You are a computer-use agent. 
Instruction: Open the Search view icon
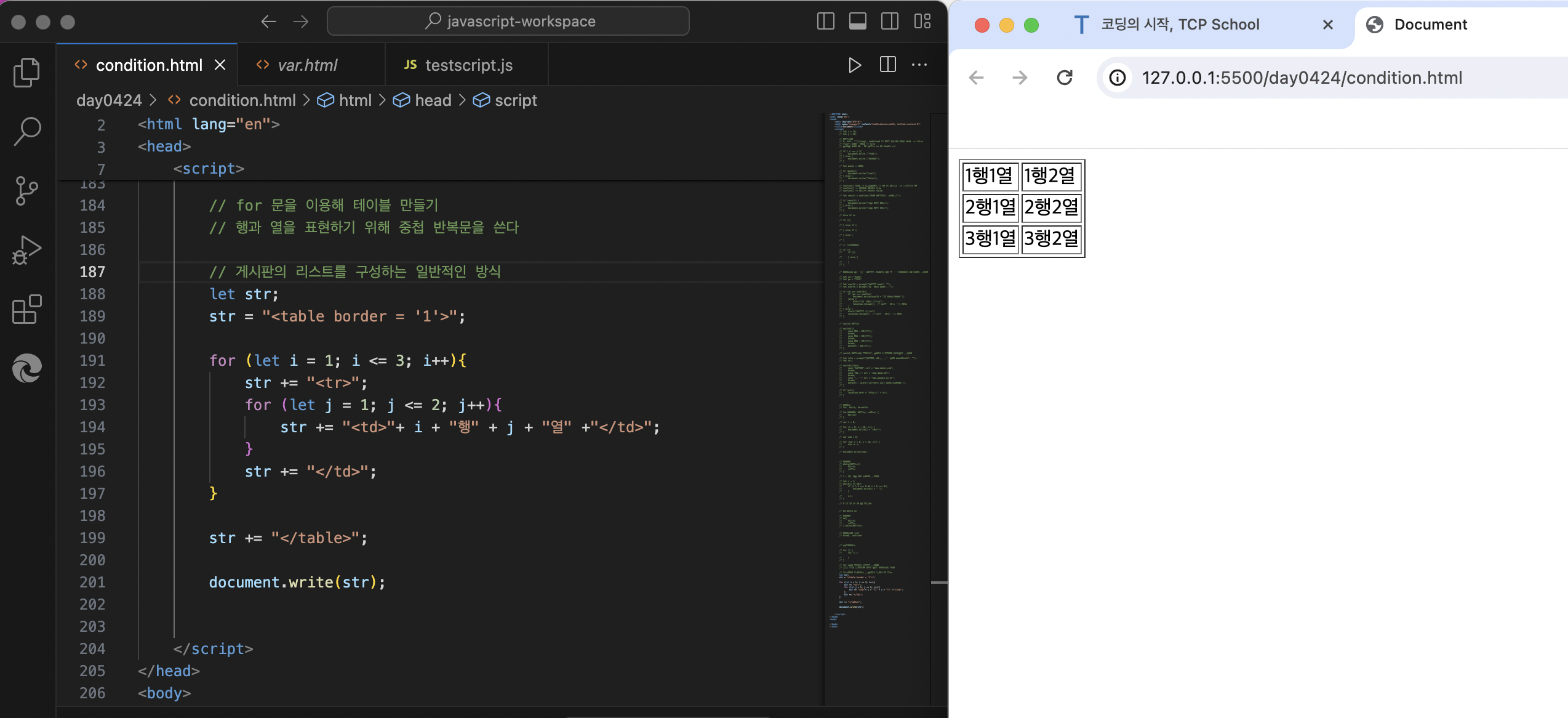(x=26, y=131)
